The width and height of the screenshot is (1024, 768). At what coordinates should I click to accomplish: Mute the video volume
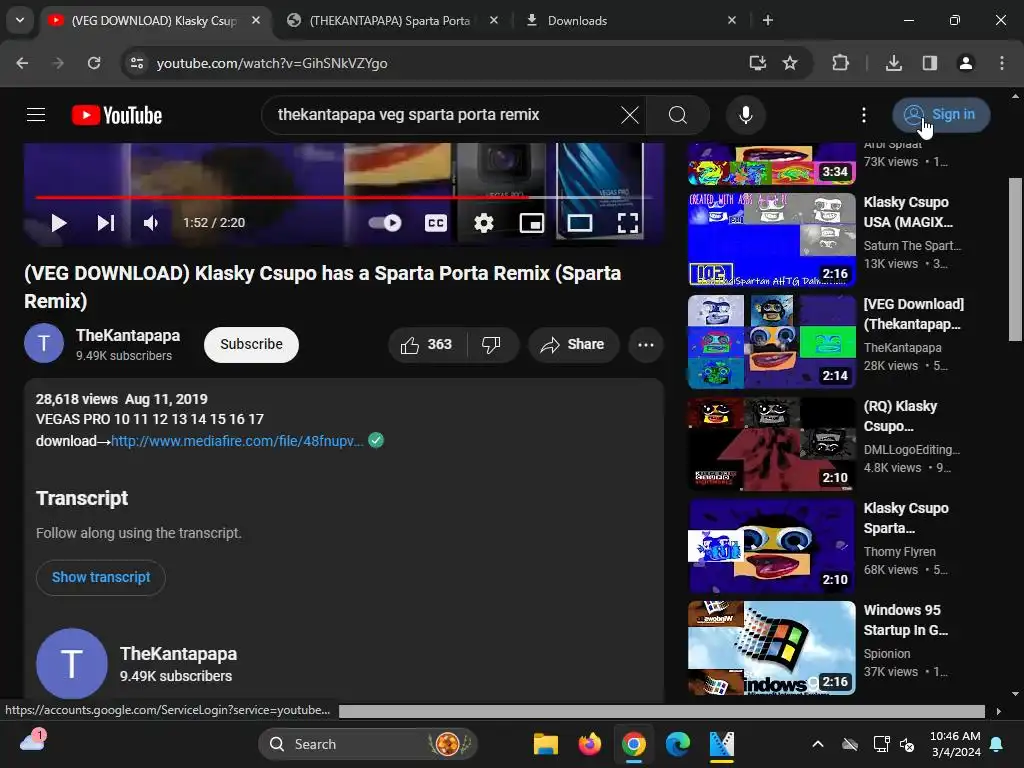(x=151, y=223)
